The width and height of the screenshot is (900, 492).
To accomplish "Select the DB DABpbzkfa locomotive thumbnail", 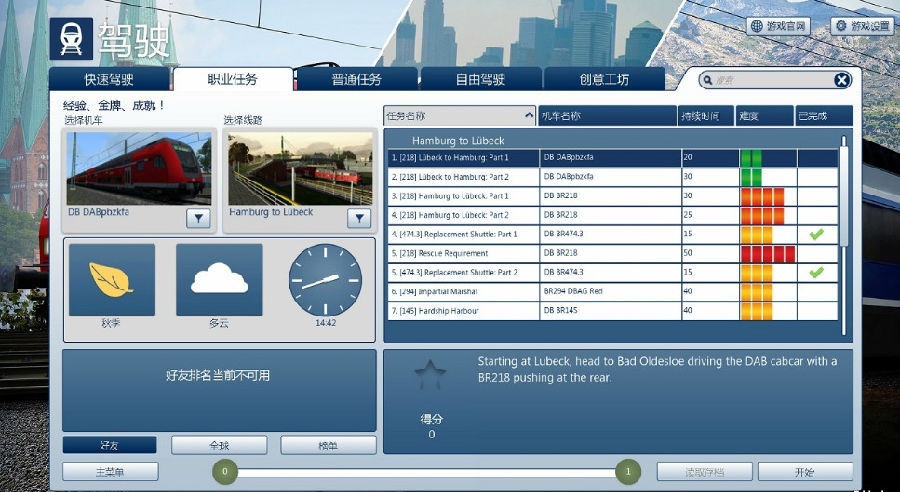I will [x=139, y=169].
